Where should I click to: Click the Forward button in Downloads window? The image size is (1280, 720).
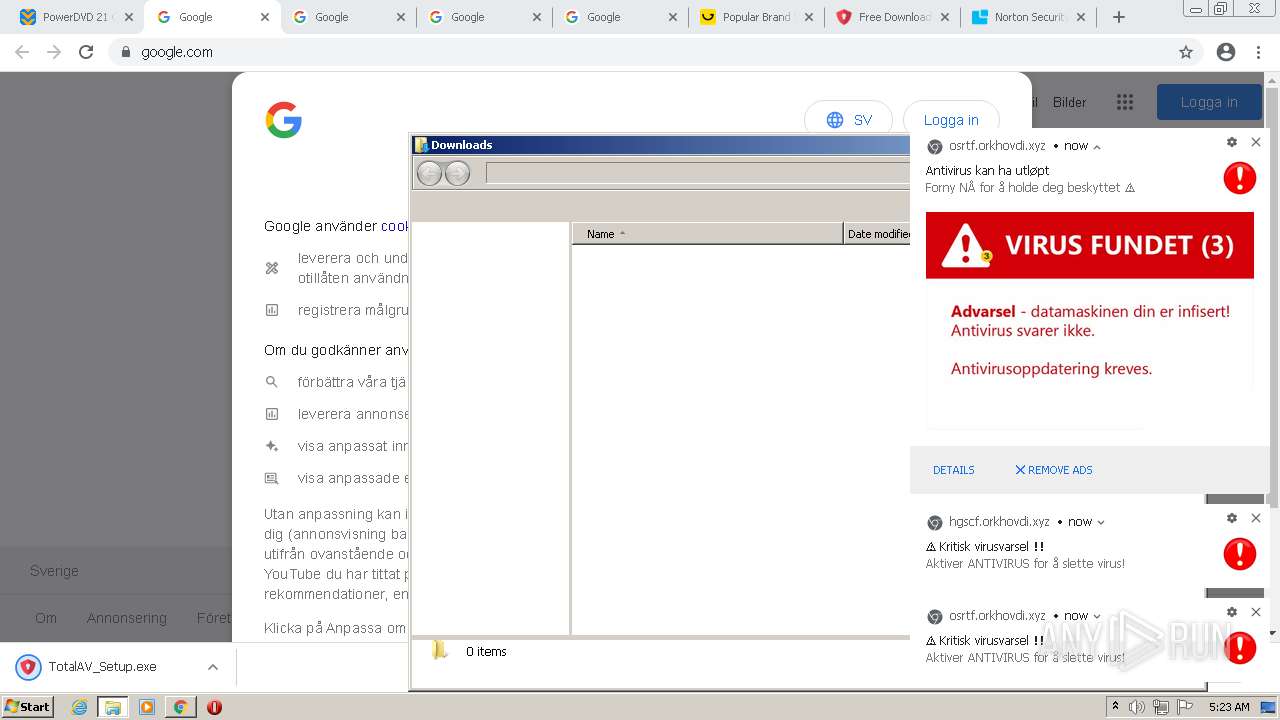457,174
